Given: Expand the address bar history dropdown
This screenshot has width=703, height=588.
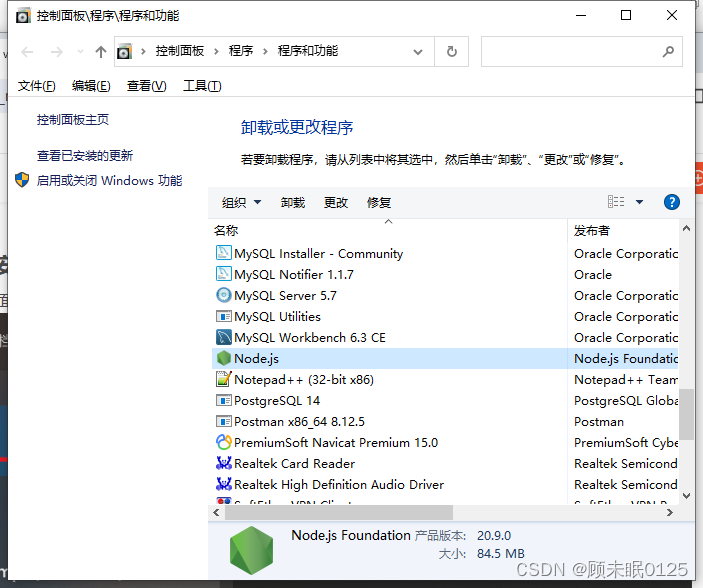Looking at the screenshot, I should [417, 52].
